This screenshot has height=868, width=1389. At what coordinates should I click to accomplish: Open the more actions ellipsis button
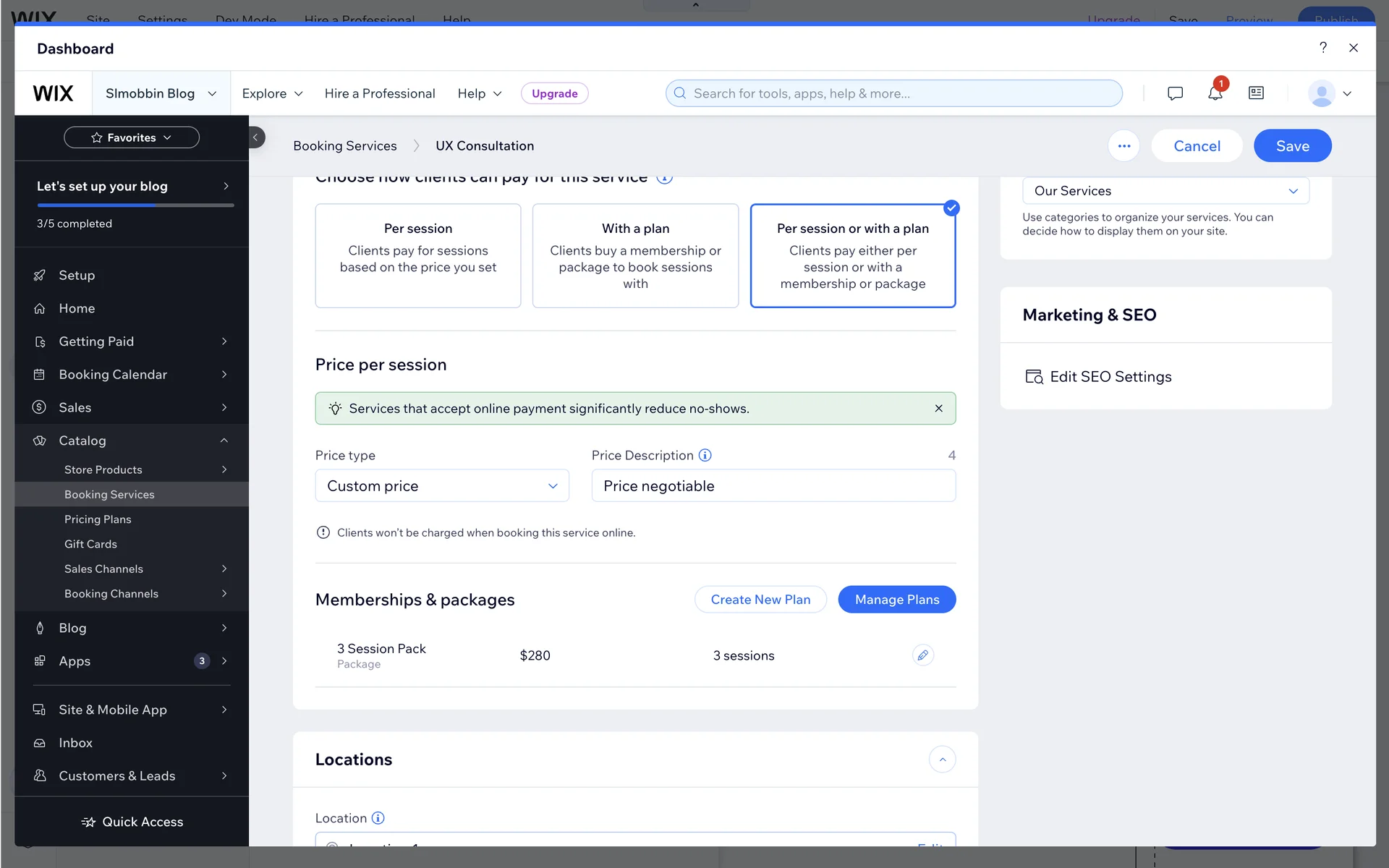(x=1123, y=146)
